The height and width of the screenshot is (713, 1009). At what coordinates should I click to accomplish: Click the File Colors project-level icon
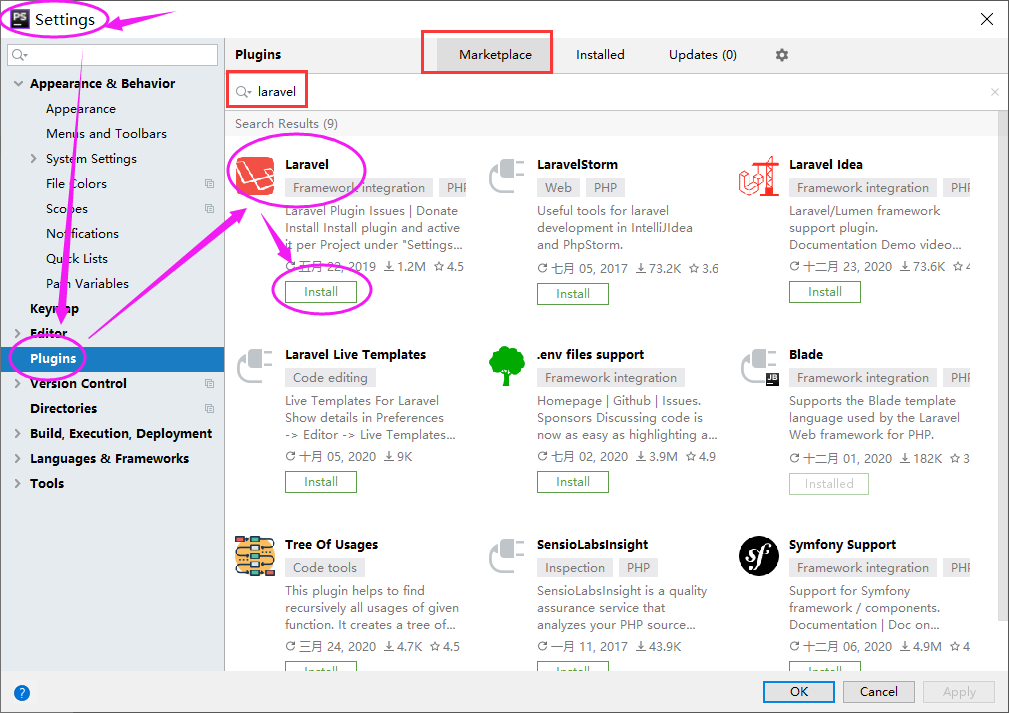209,183
